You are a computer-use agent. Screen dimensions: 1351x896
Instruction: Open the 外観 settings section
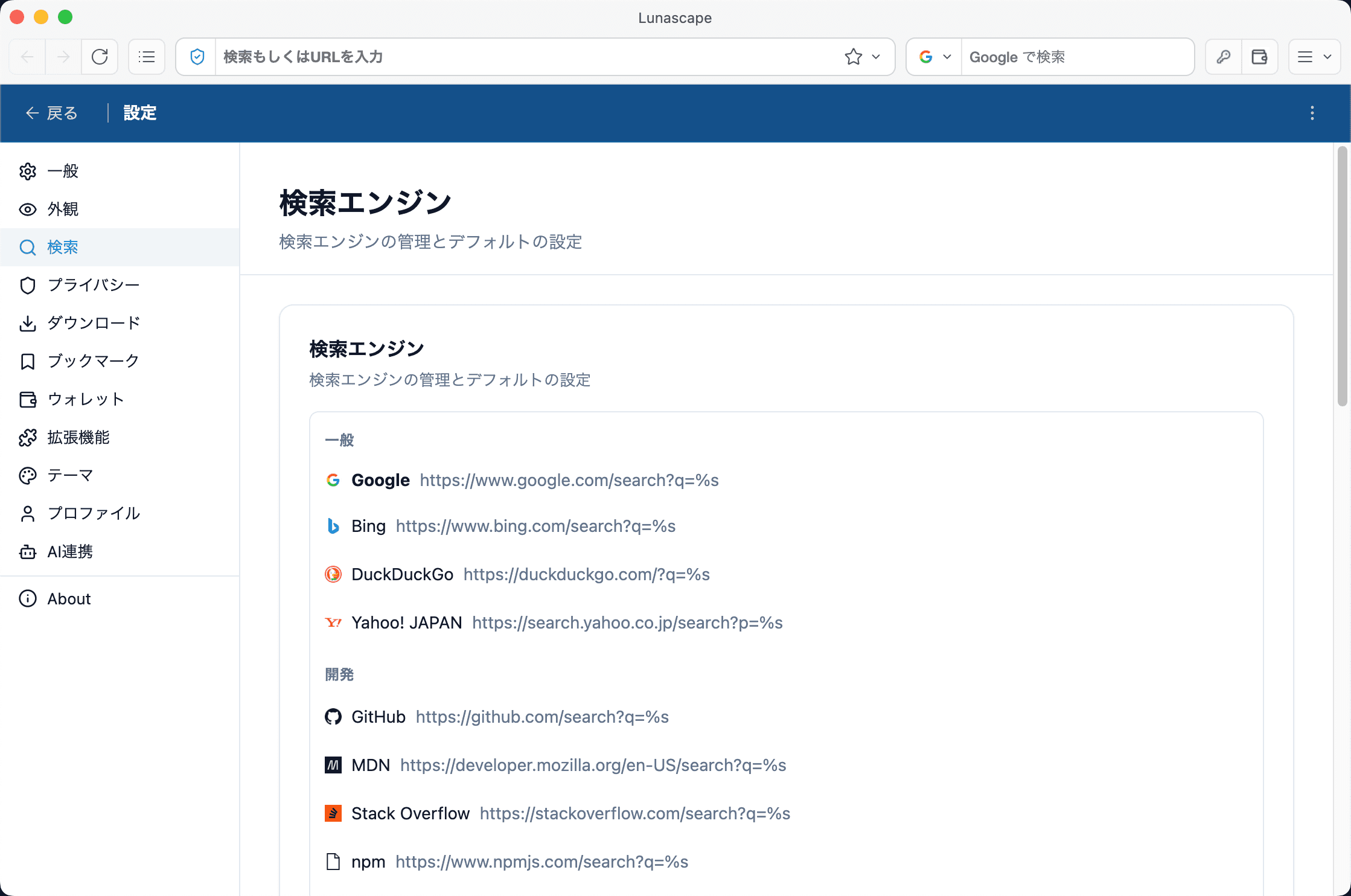point(120,209)
